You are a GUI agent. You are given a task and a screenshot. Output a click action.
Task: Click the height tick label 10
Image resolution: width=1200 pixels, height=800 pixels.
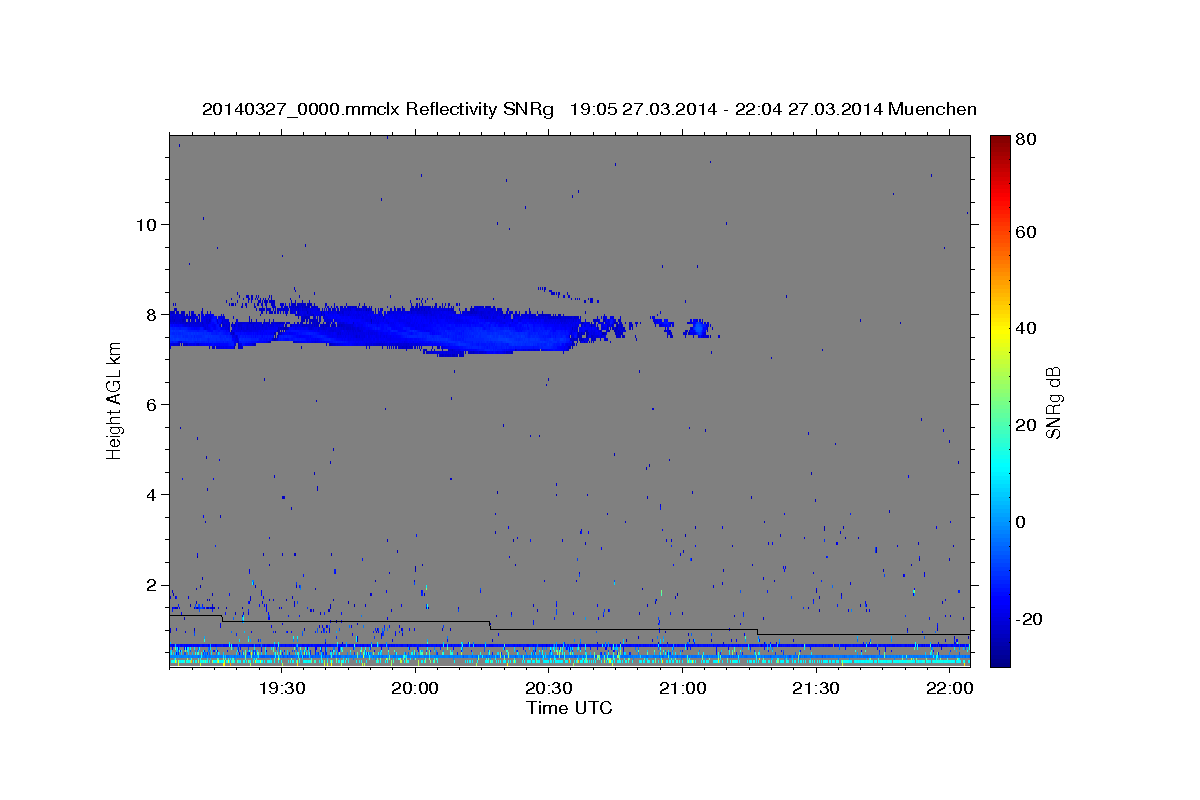147,224
